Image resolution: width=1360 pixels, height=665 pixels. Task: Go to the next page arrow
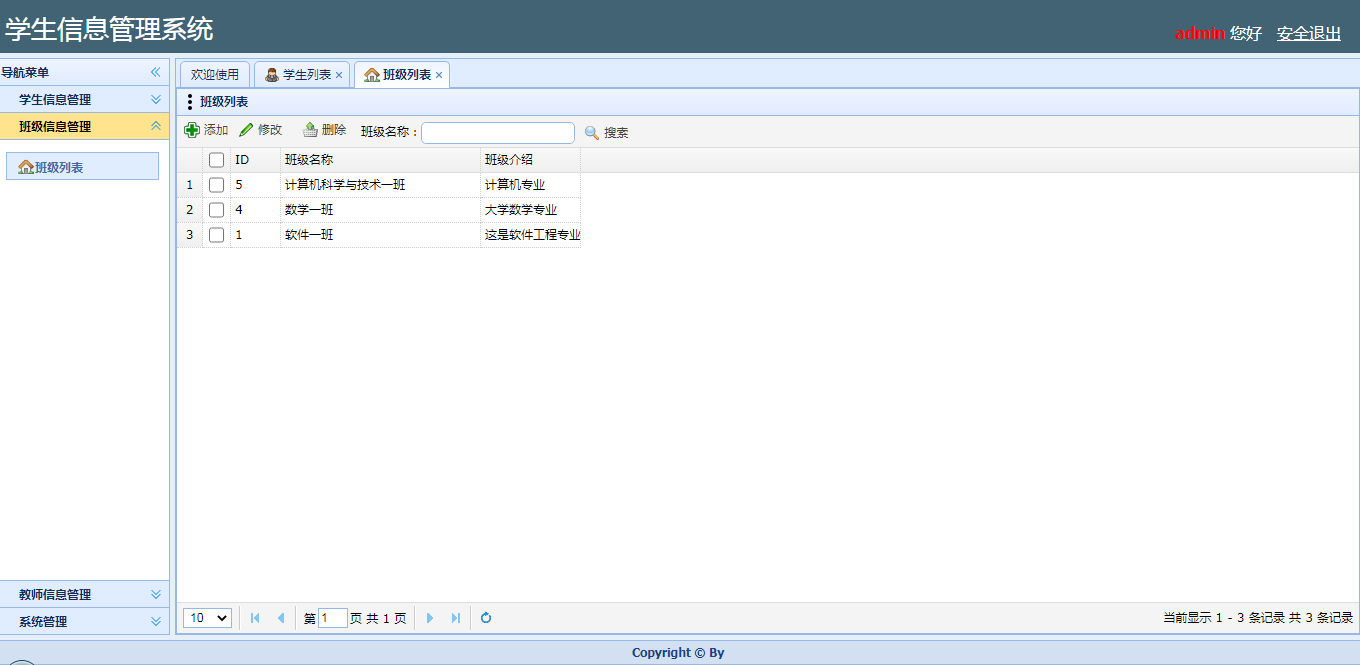(x=430, y=618)
